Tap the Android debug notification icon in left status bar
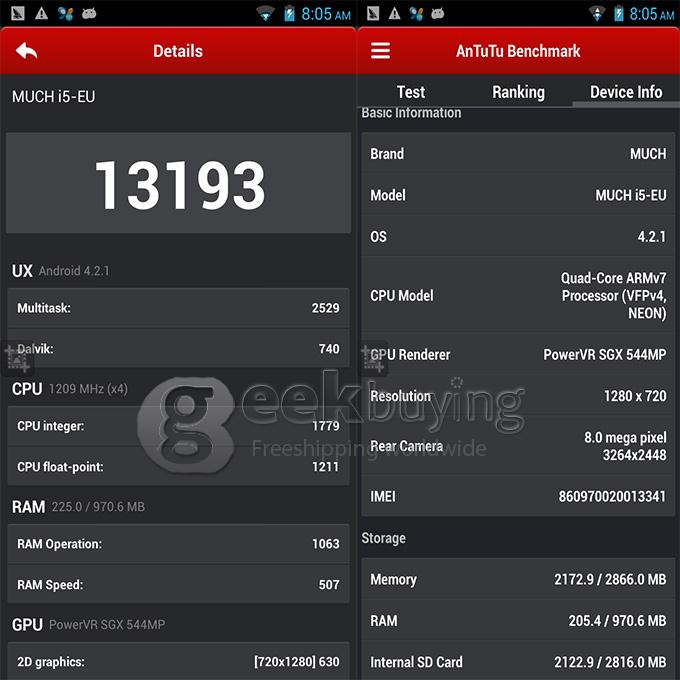Image resolution: width=680 pixels, height=680 pixels. tap(89, 13)
